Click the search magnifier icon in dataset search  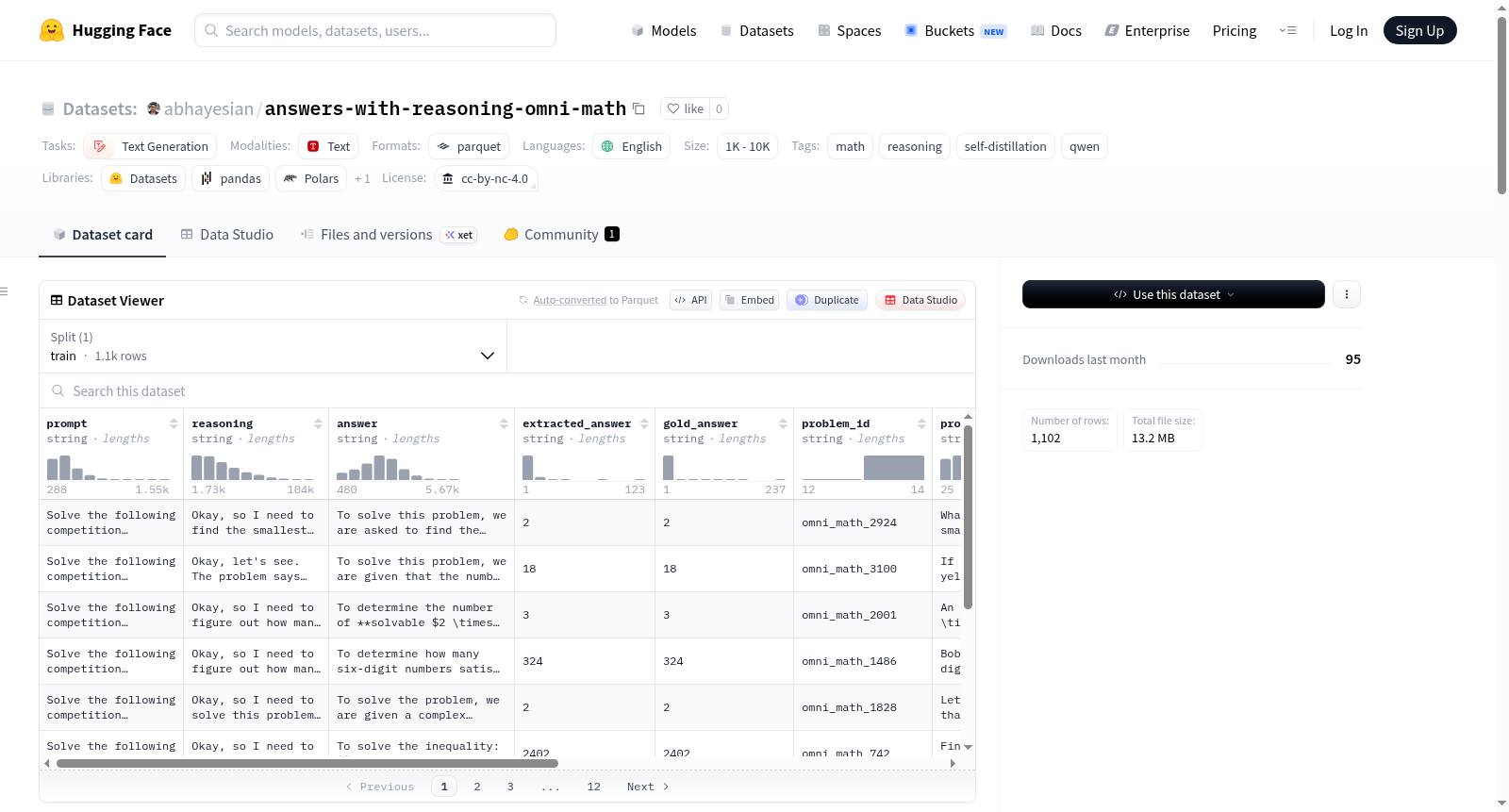pos(58,390)
